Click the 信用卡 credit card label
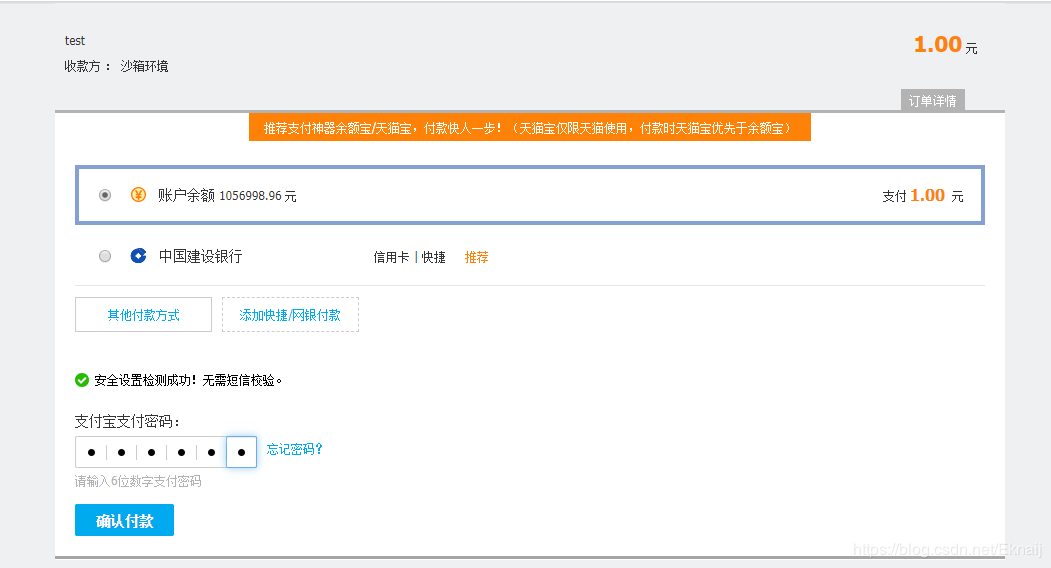The image size is (1051, 568). click(x=391, y=258)
